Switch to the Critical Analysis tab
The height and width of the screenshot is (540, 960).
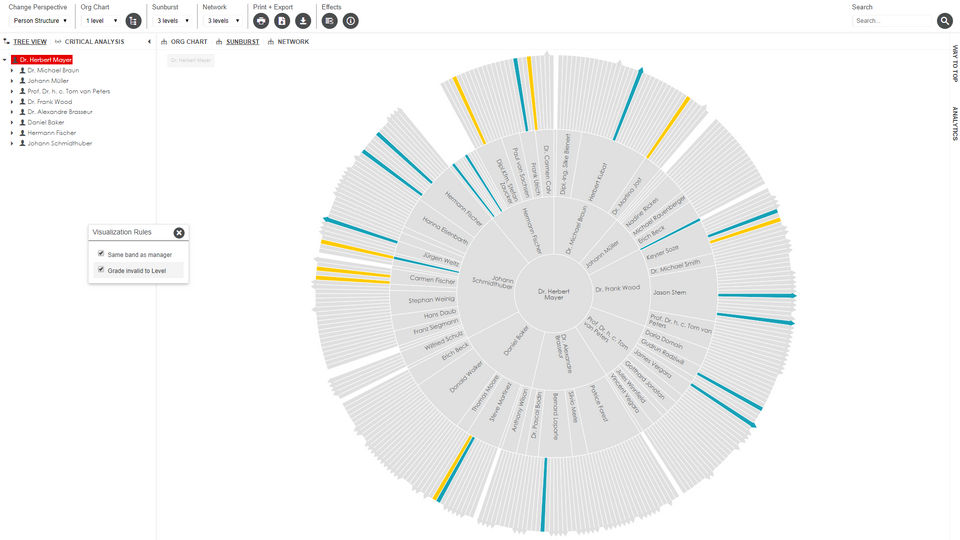pyautogui.click(x=90, y=42)
